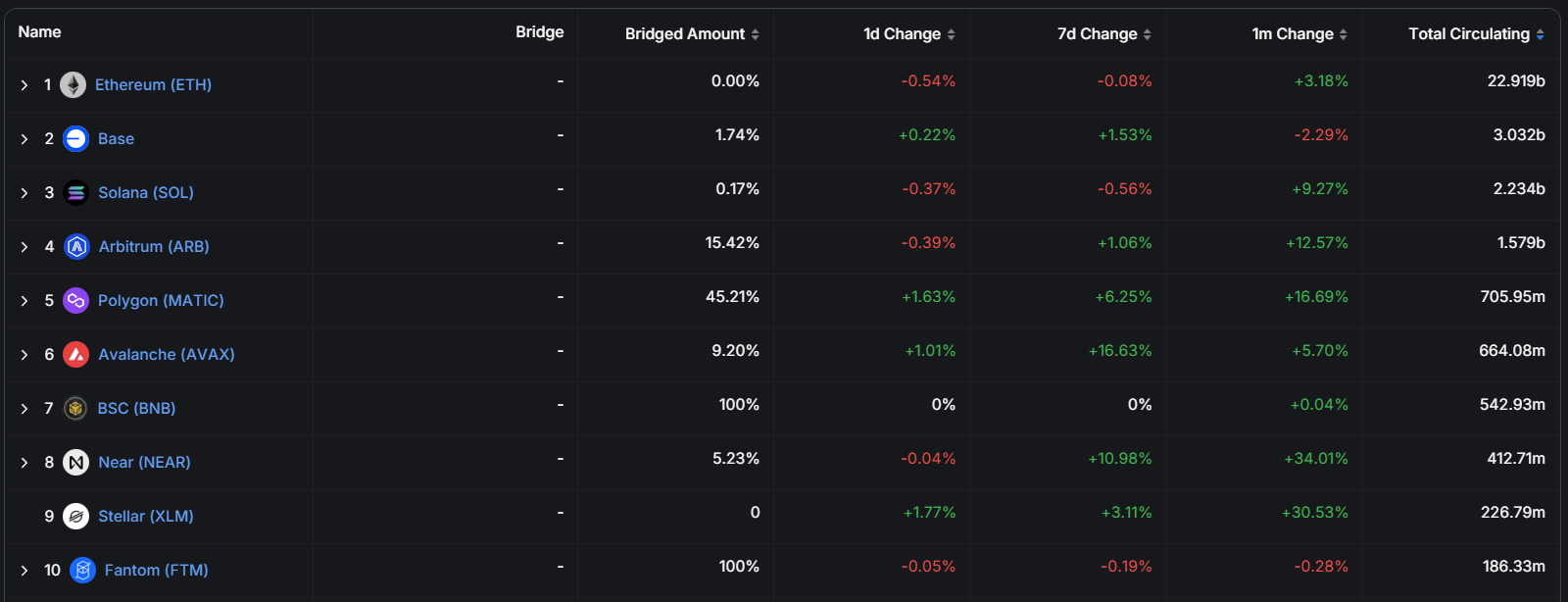Sort table by 1d Change
The height and width of the screenshot is (602, 1568).
click(x=908, y=34)
